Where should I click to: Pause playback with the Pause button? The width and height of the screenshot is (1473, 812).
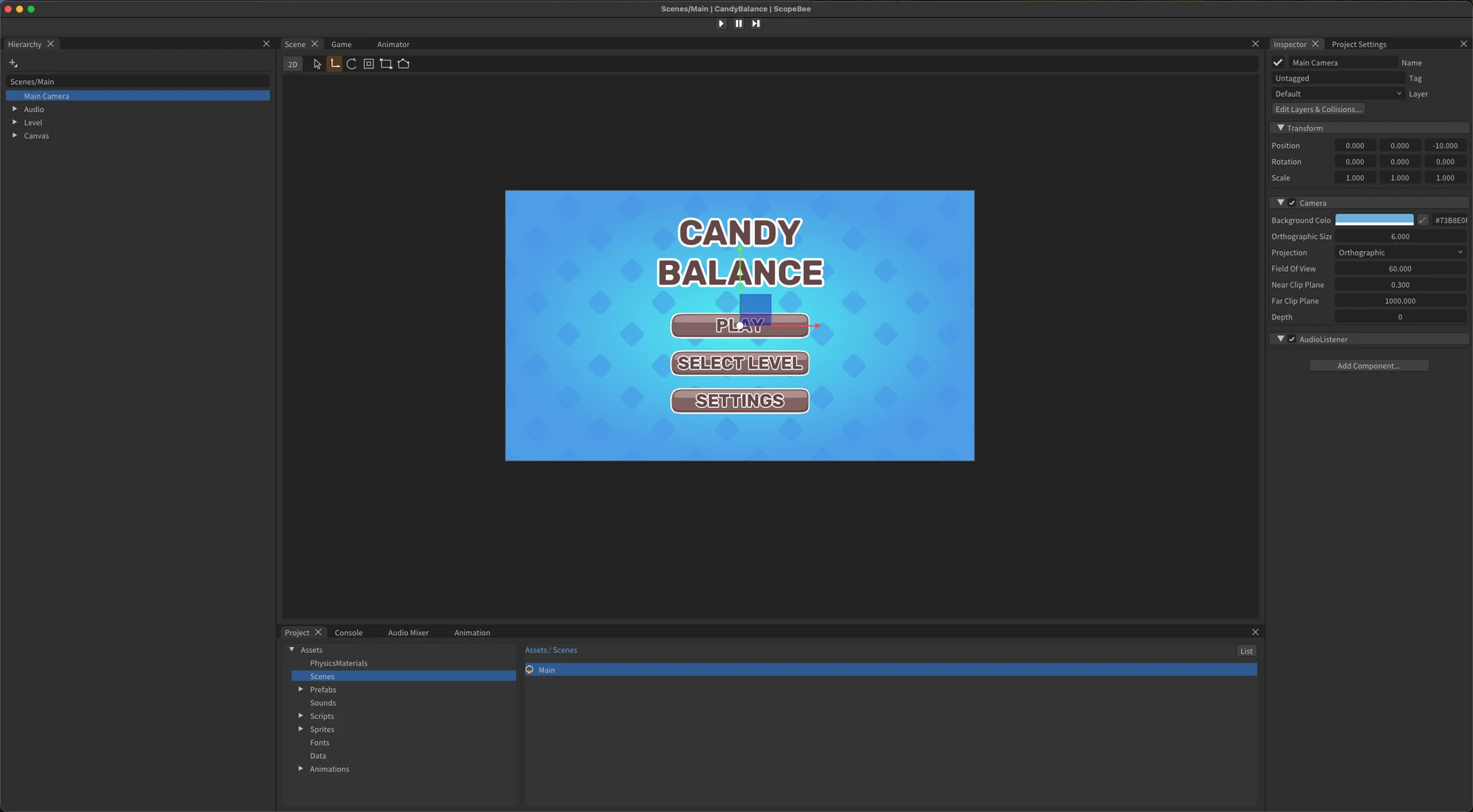pos(739,24)
